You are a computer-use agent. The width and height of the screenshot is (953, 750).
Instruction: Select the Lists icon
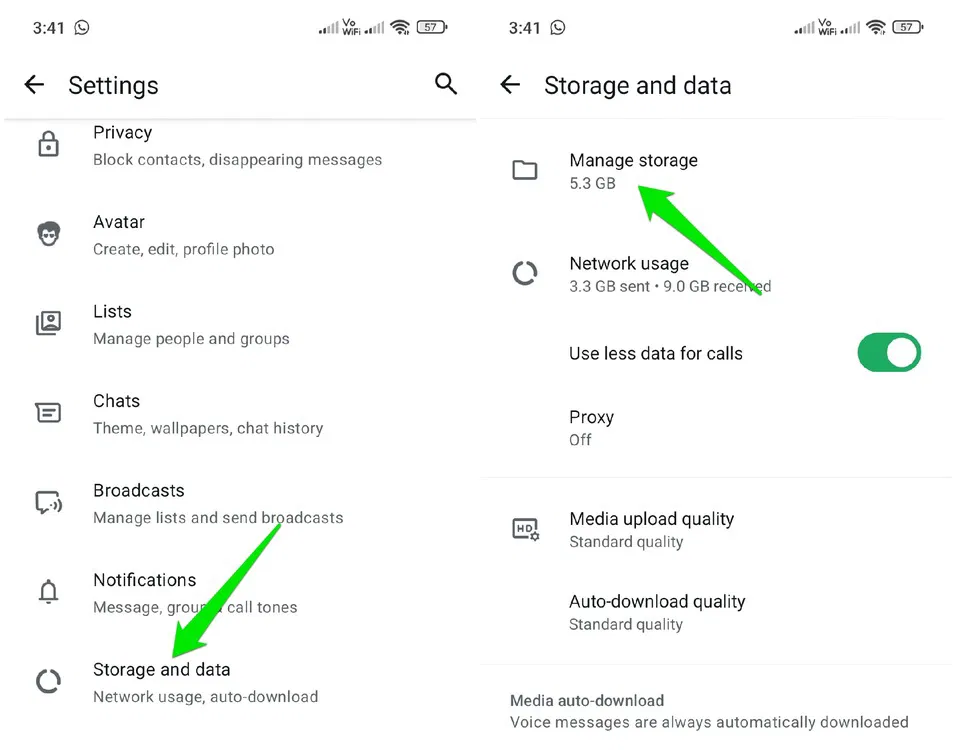pos(48,323)
